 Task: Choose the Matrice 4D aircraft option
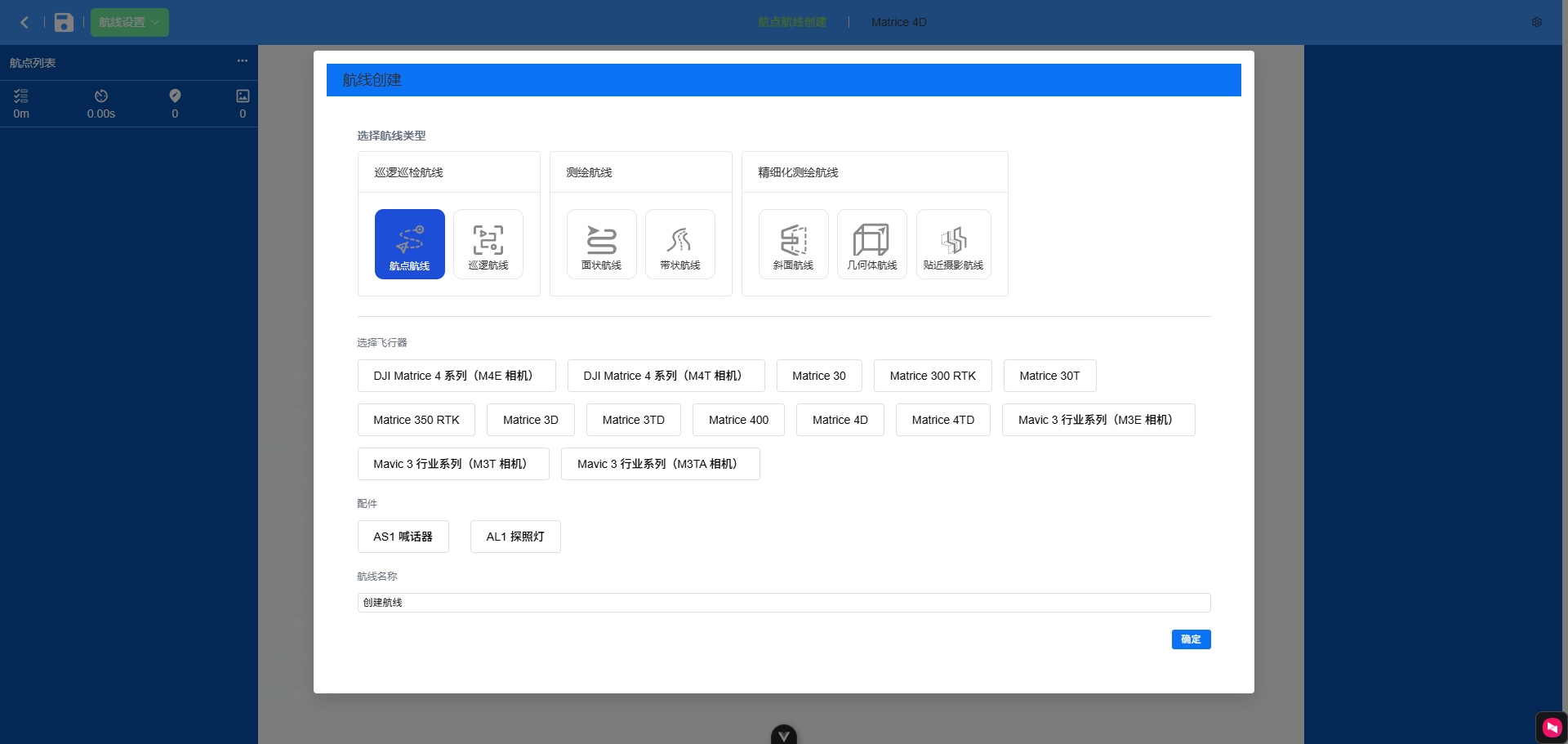(840, 420)
